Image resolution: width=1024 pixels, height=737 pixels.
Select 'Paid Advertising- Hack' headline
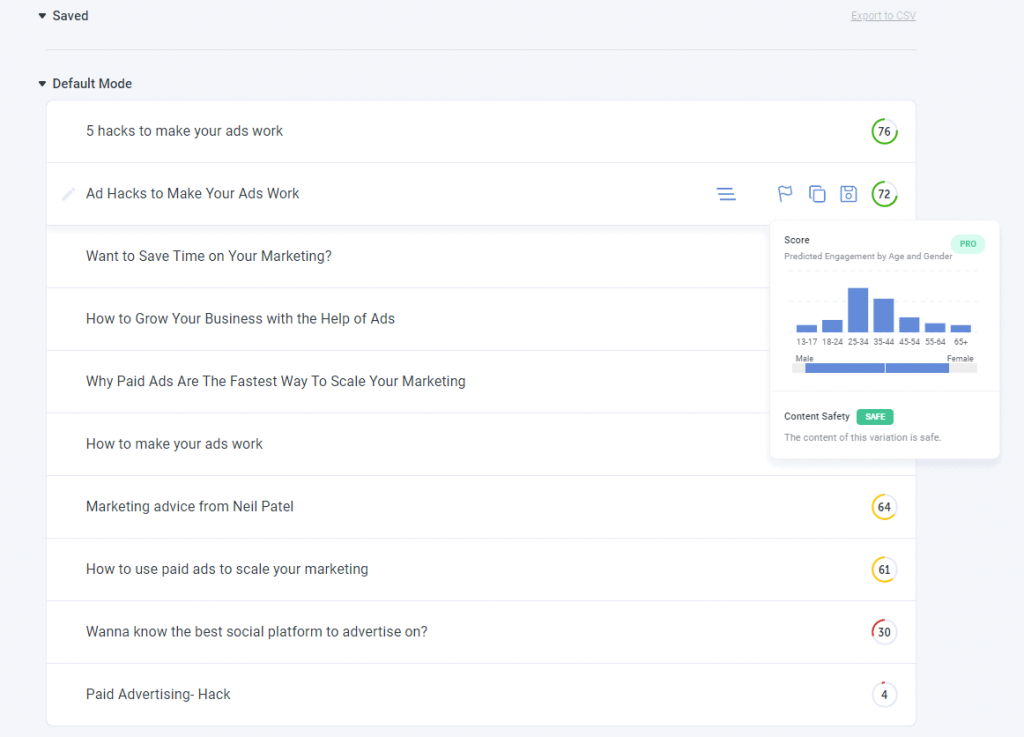(x=158, y=695)
